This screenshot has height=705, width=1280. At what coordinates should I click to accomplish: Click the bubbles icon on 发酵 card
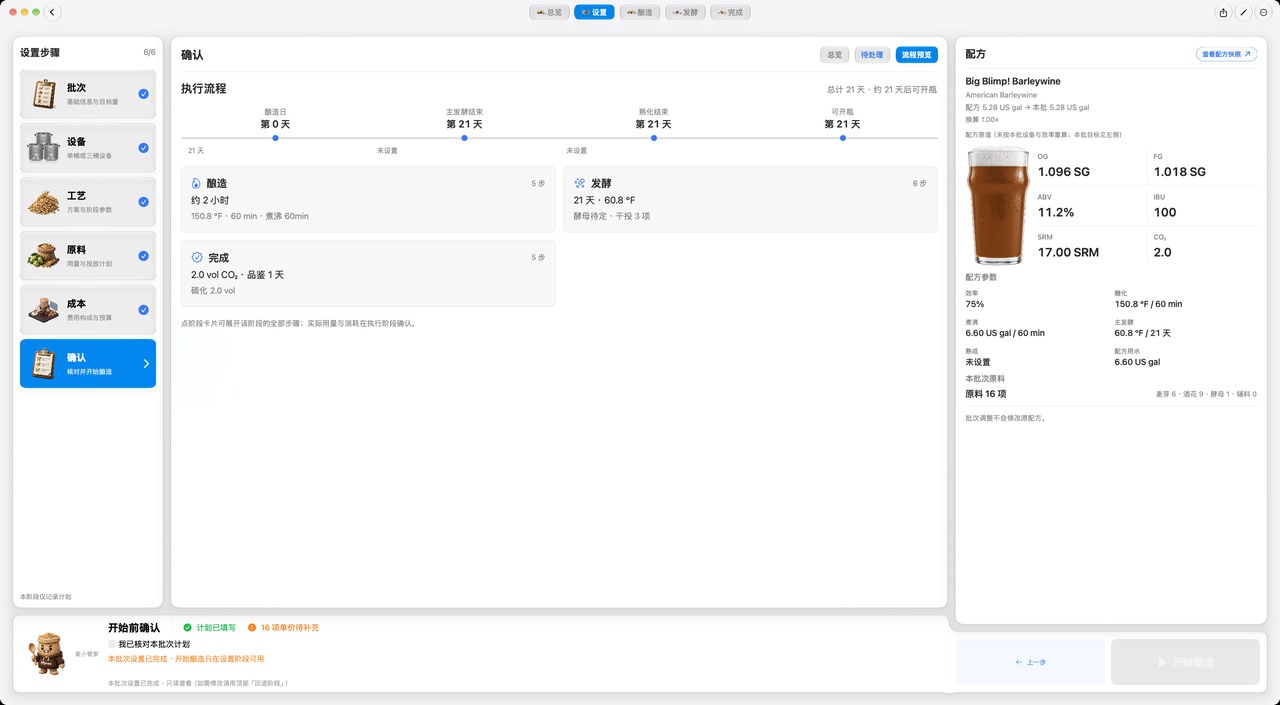point(579,184)
